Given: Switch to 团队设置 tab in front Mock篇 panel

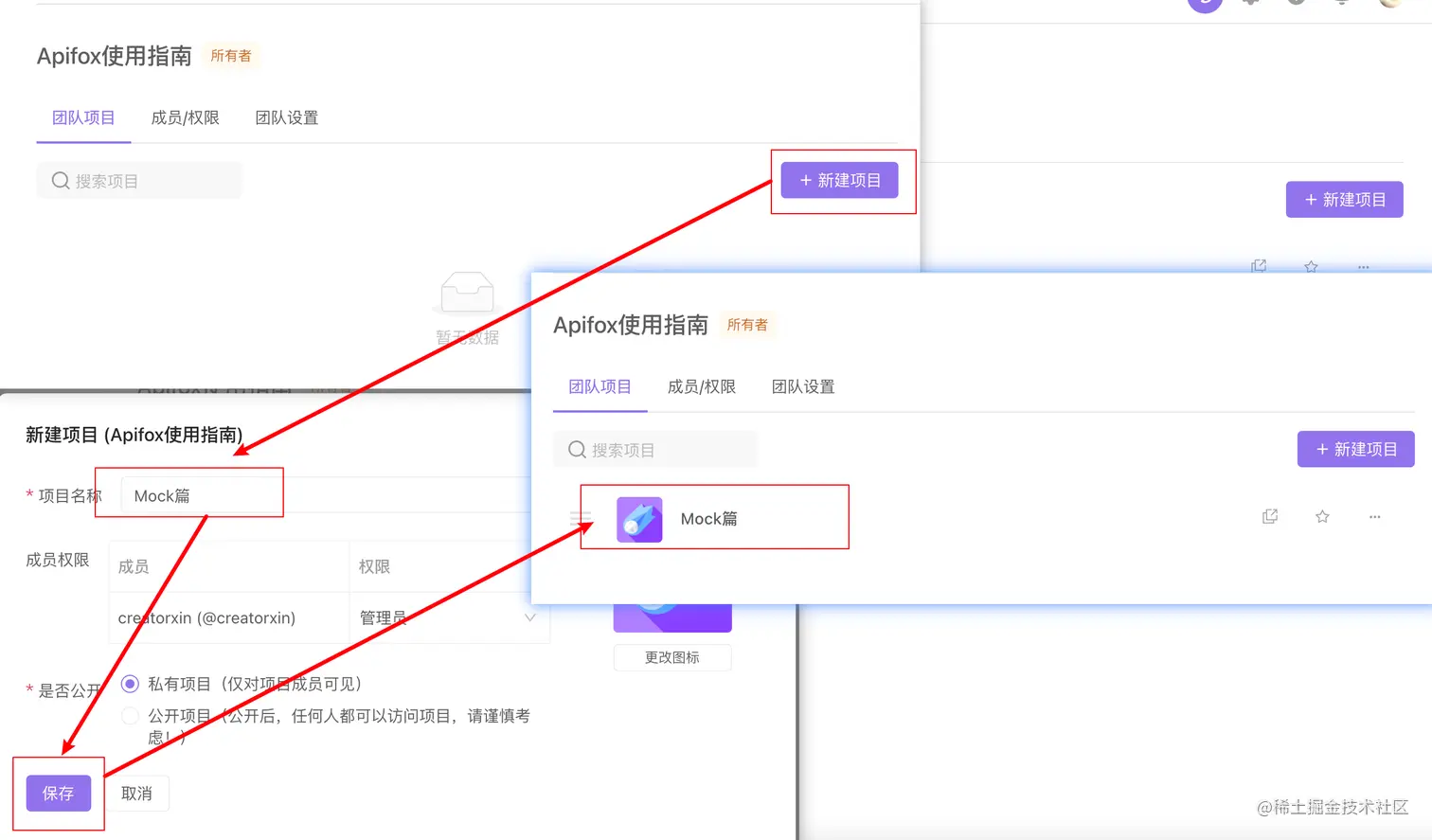Looking at the screenshot, I should 803,386.
